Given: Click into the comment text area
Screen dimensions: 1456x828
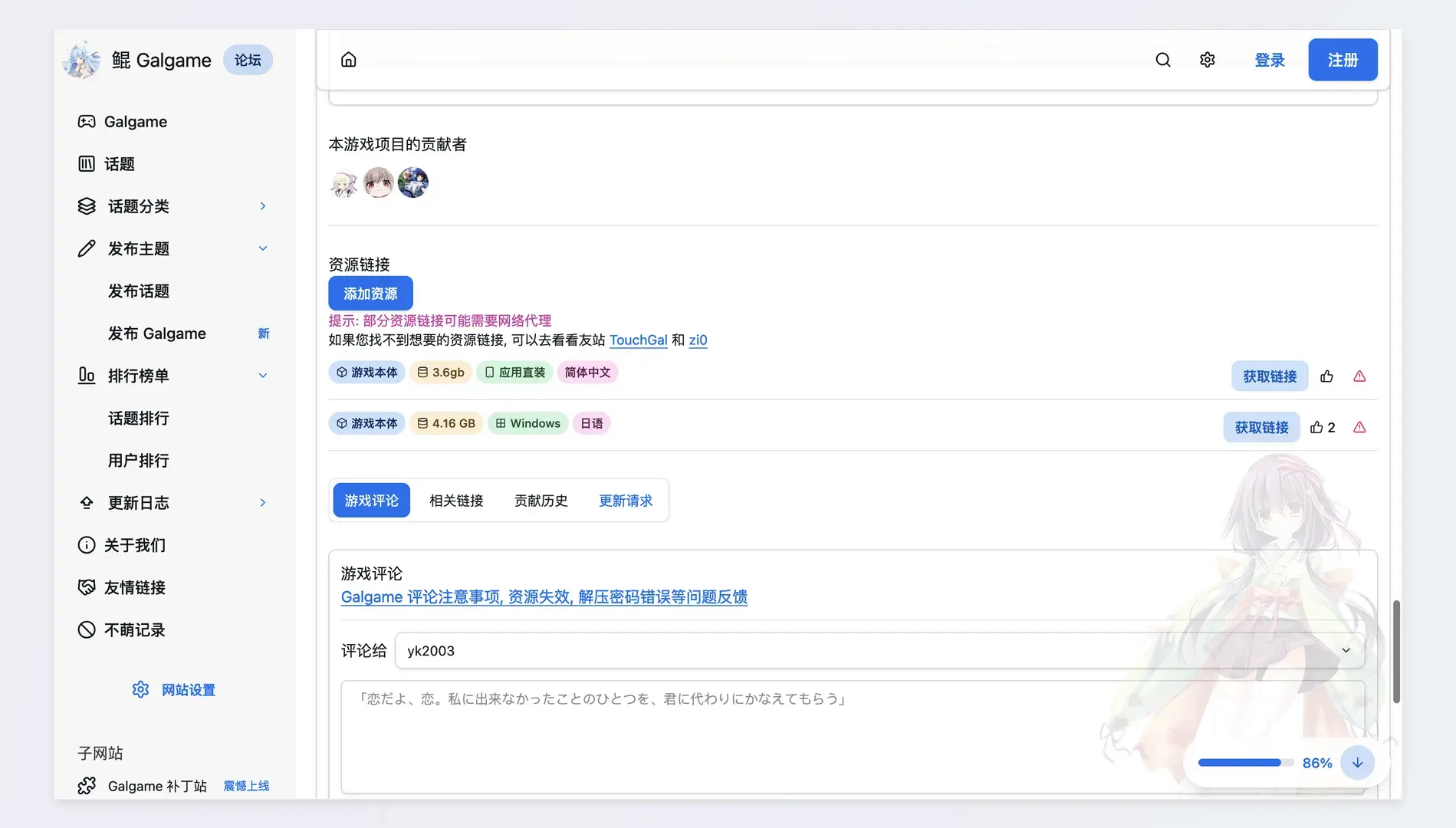Looking at the screenshot, I should click(x=853, y=737).
